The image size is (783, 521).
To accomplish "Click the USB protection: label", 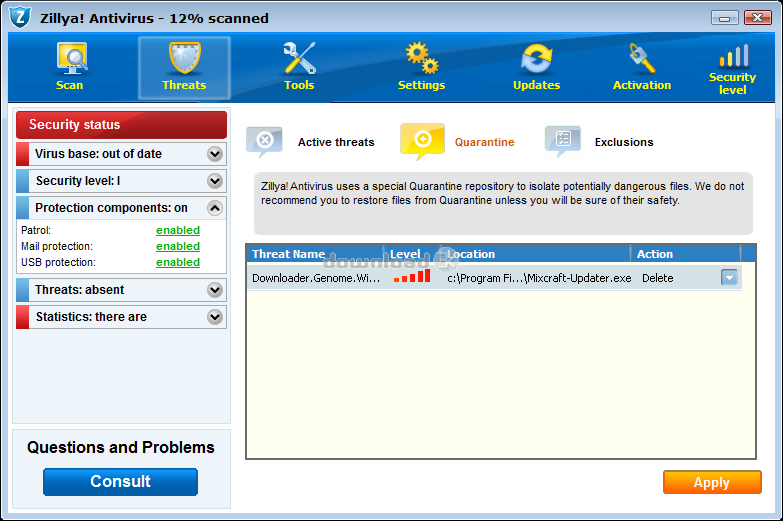I will point(58,262).
